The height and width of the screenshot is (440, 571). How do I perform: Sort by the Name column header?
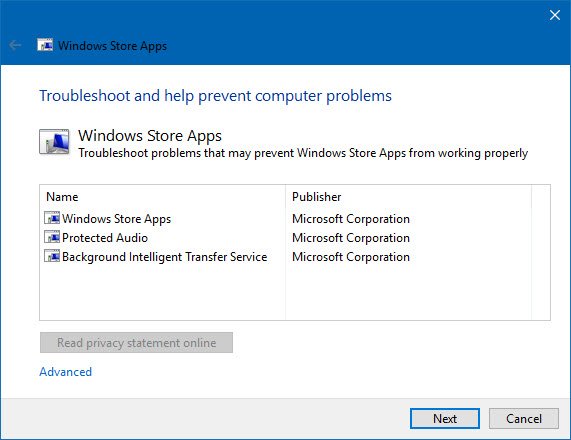click(162, 197)
